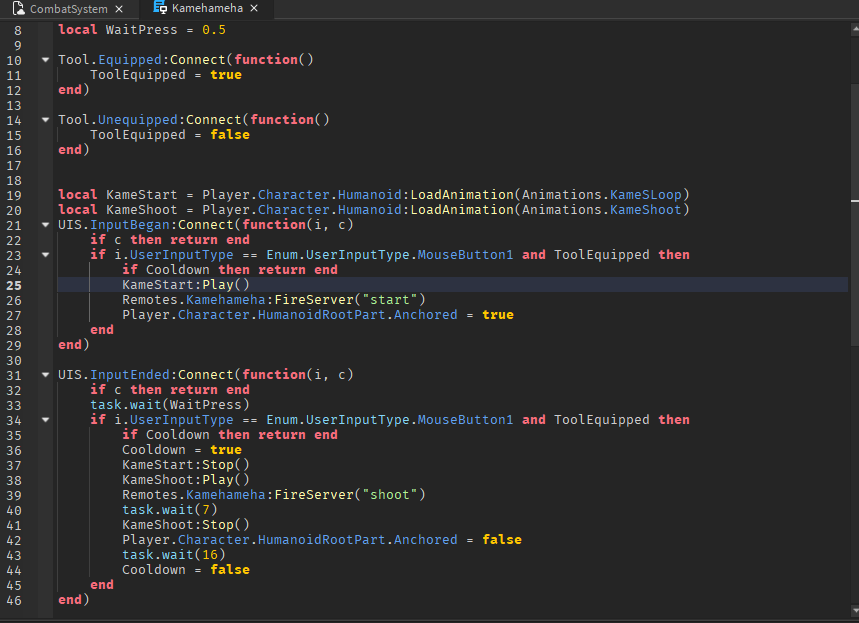Switch to the Kamehameha tab
859x623 pixels.
(x=208, y=10)
